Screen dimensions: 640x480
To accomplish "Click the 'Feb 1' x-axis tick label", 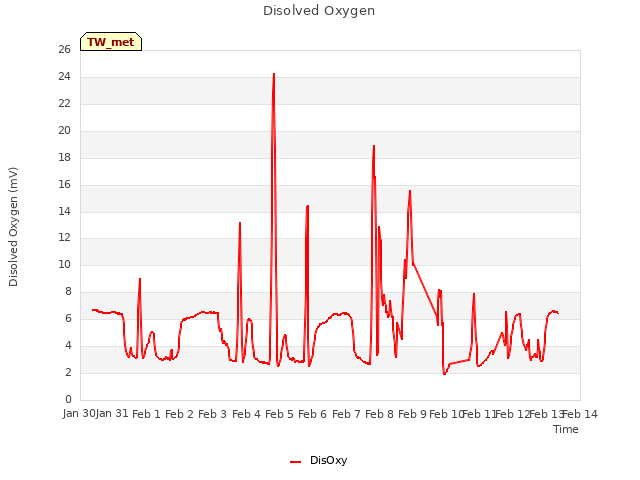I will click(x=146, y=414).
